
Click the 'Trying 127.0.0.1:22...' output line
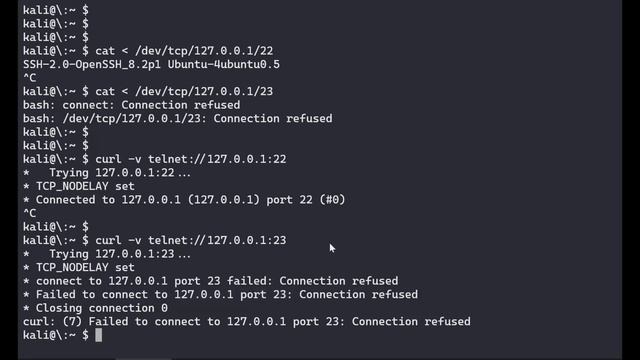(x=107, y=173)
